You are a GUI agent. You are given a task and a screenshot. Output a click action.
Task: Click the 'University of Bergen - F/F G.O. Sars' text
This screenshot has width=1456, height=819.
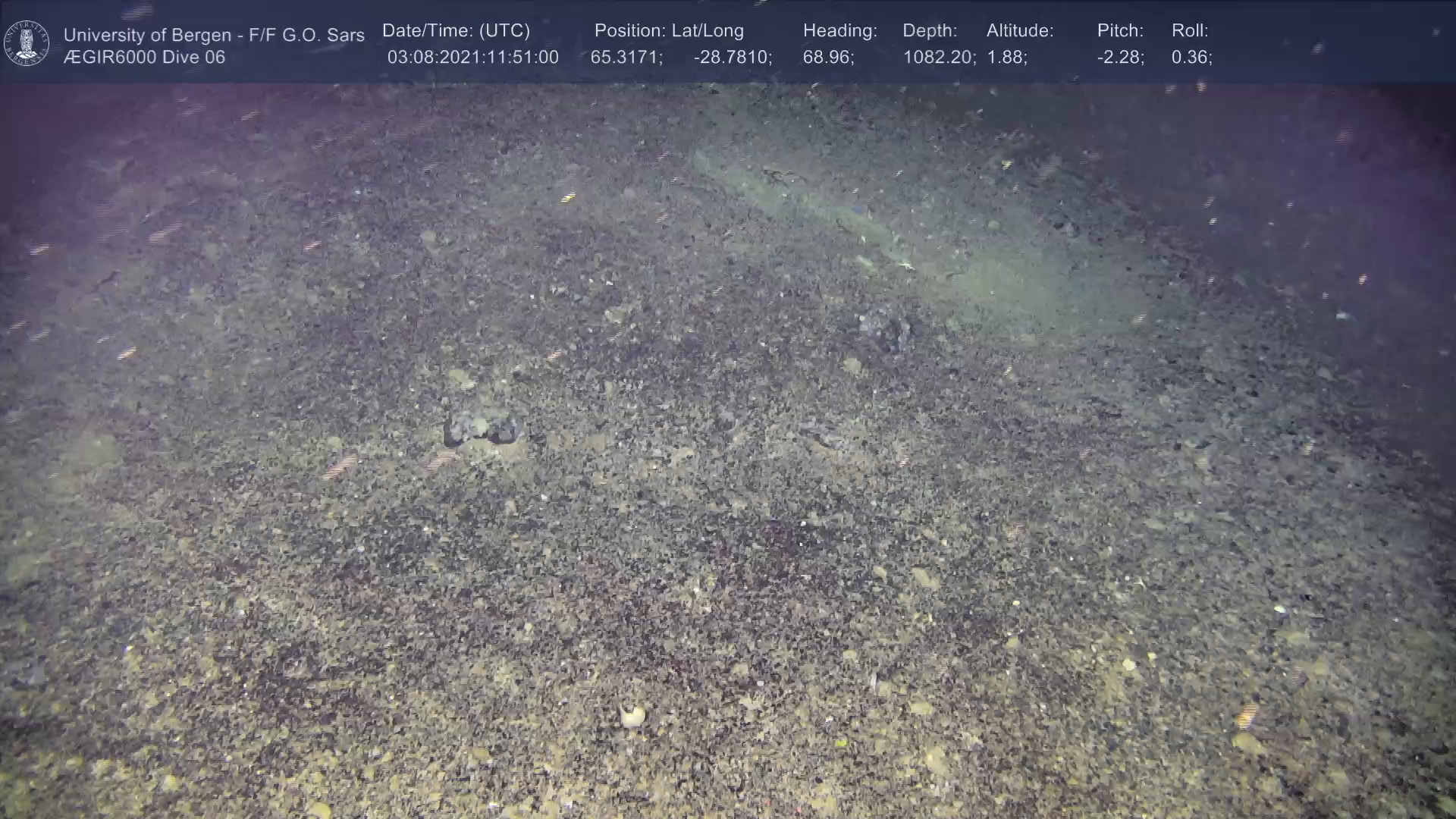(214, 35)
